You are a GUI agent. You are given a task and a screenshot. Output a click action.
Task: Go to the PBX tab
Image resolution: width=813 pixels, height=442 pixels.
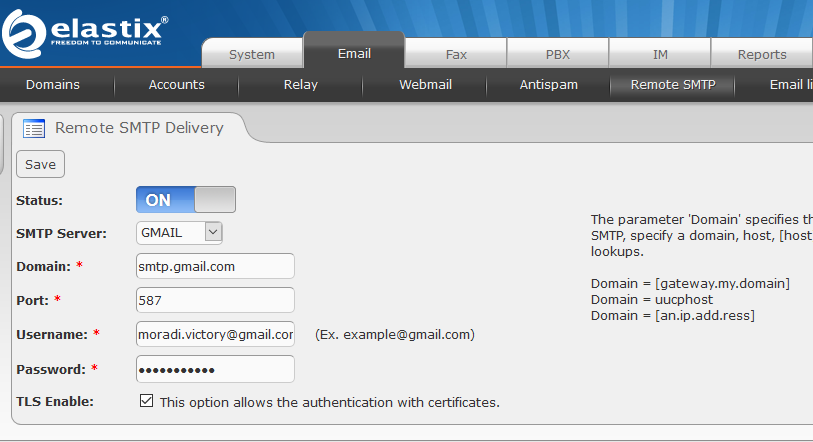(558, 54)
